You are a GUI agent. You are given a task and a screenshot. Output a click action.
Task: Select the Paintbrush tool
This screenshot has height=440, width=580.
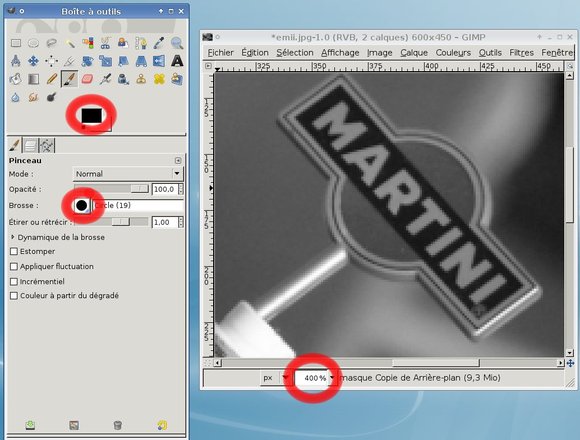pyautogui.click(x=70, y=79)
